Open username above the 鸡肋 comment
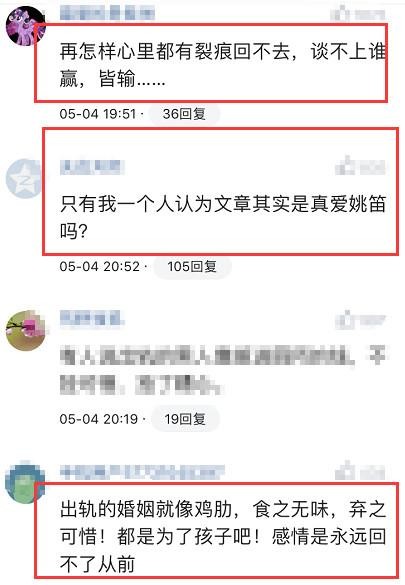Image resolution: width=405 pixels, height=585 pixels. pyautogui.click(x=142, y=472)
